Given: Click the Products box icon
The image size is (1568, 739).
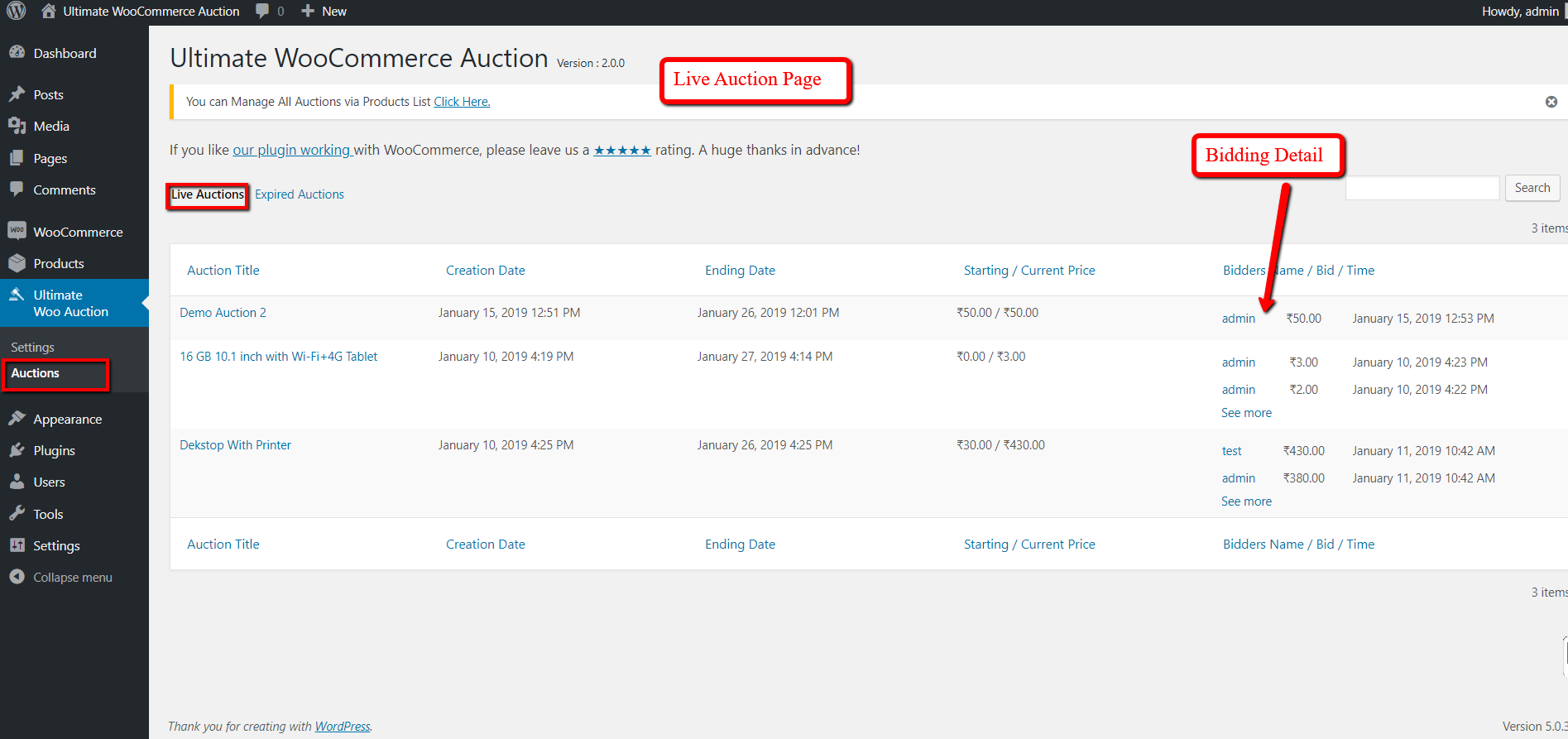Looking at the screenshot, I should coord(17,263).
